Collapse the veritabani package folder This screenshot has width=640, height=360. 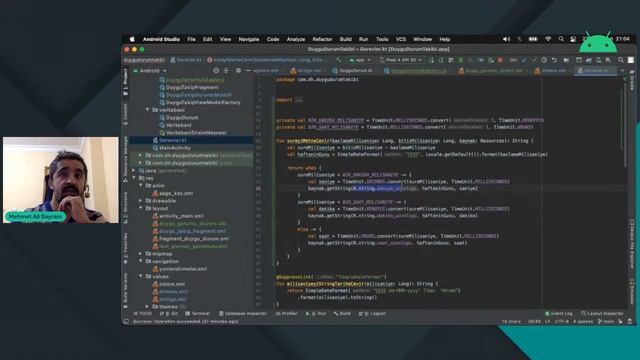[x=147, y=110]
